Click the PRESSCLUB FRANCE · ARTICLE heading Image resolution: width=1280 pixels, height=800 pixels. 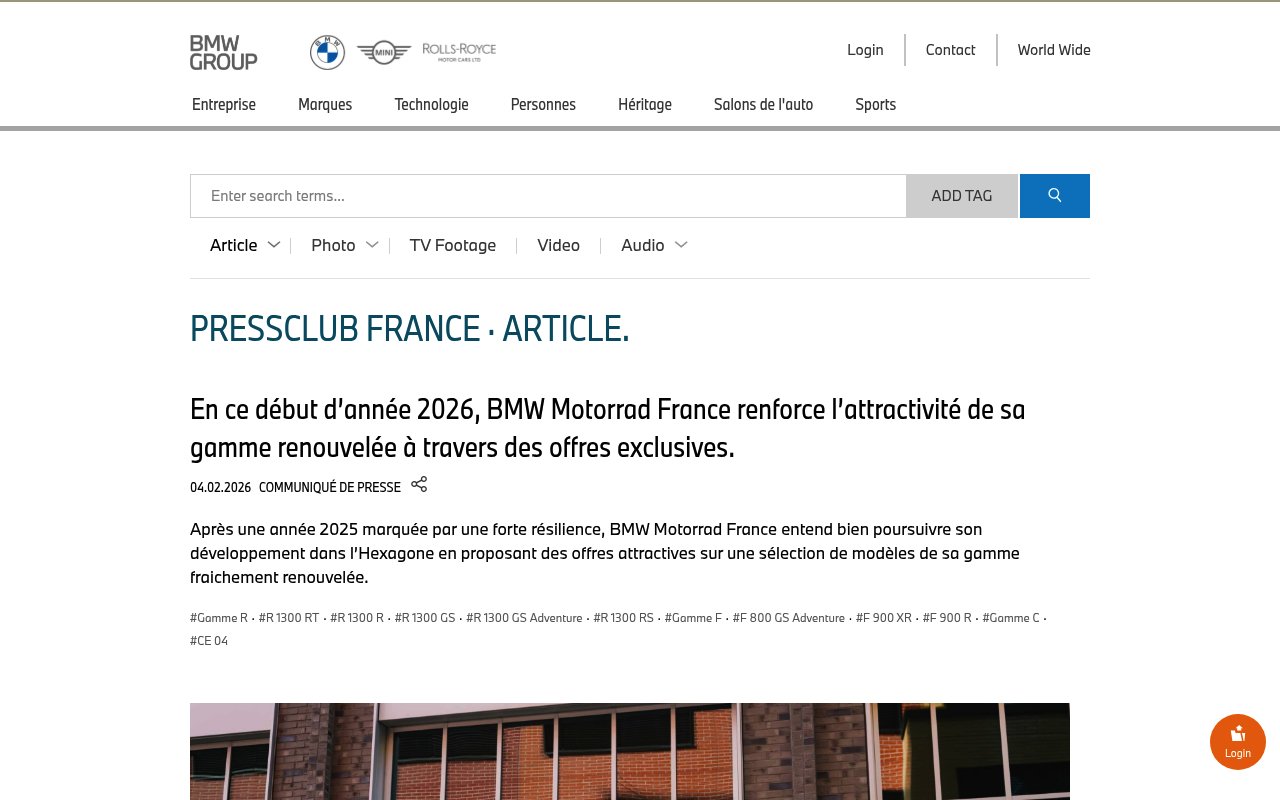(410, 328)
